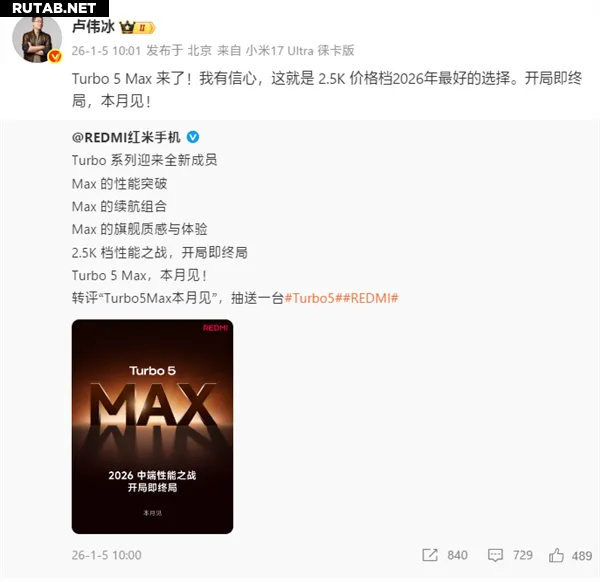Click the like count 489
Viewport: 600px width, 582px height.
(582, 556)
